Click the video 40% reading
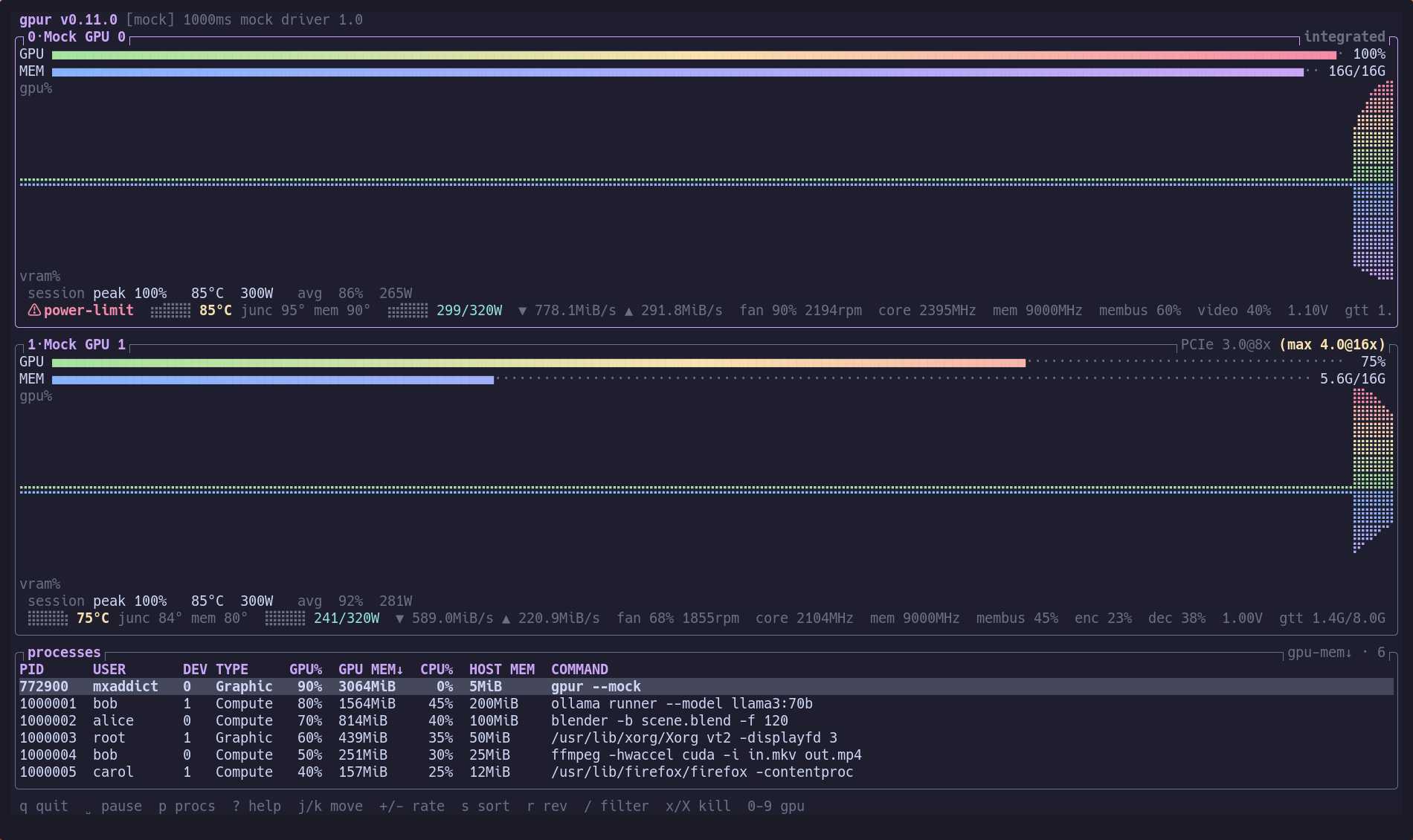1413x840 pixels. tap(1234, 310)
